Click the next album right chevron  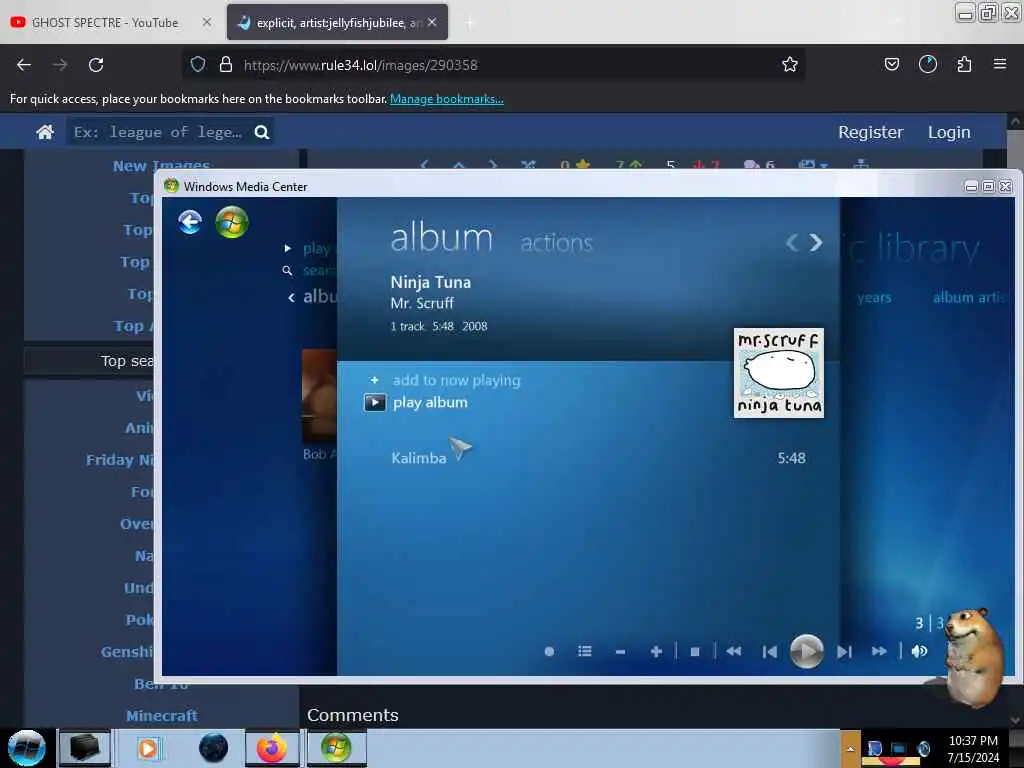[816, 243]
